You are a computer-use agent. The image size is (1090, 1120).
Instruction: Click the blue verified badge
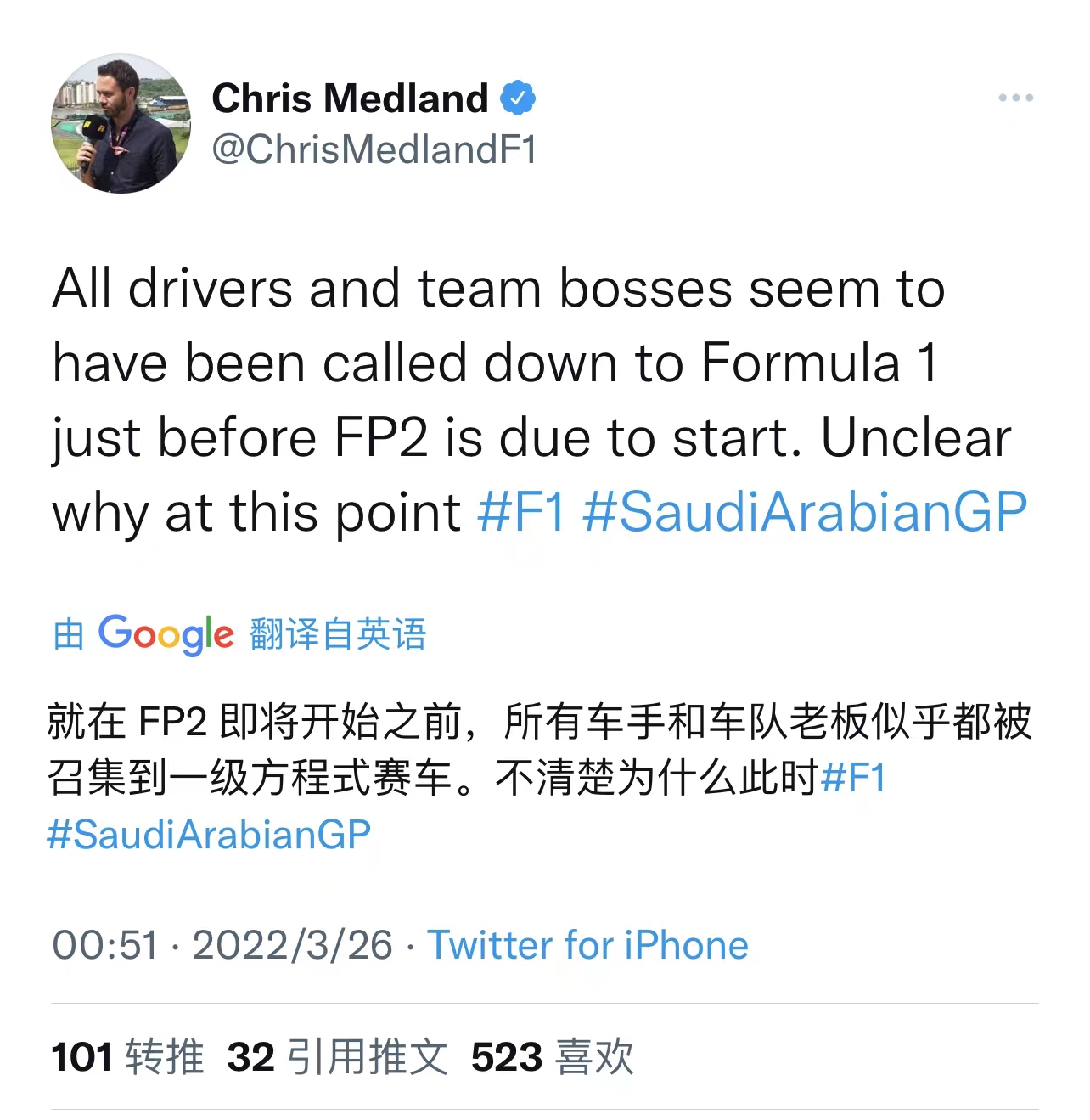[518, 98]
